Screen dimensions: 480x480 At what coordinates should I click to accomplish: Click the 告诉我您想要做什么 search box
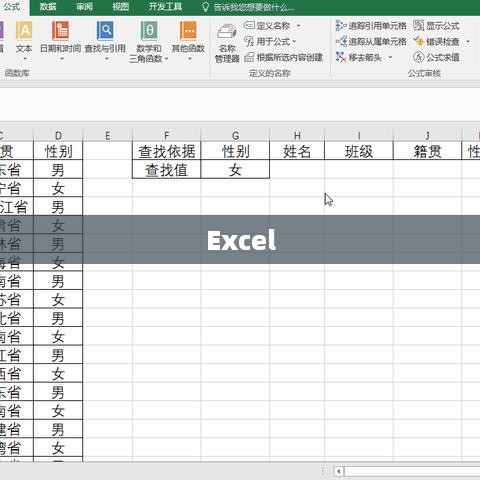tap(254, 7)
